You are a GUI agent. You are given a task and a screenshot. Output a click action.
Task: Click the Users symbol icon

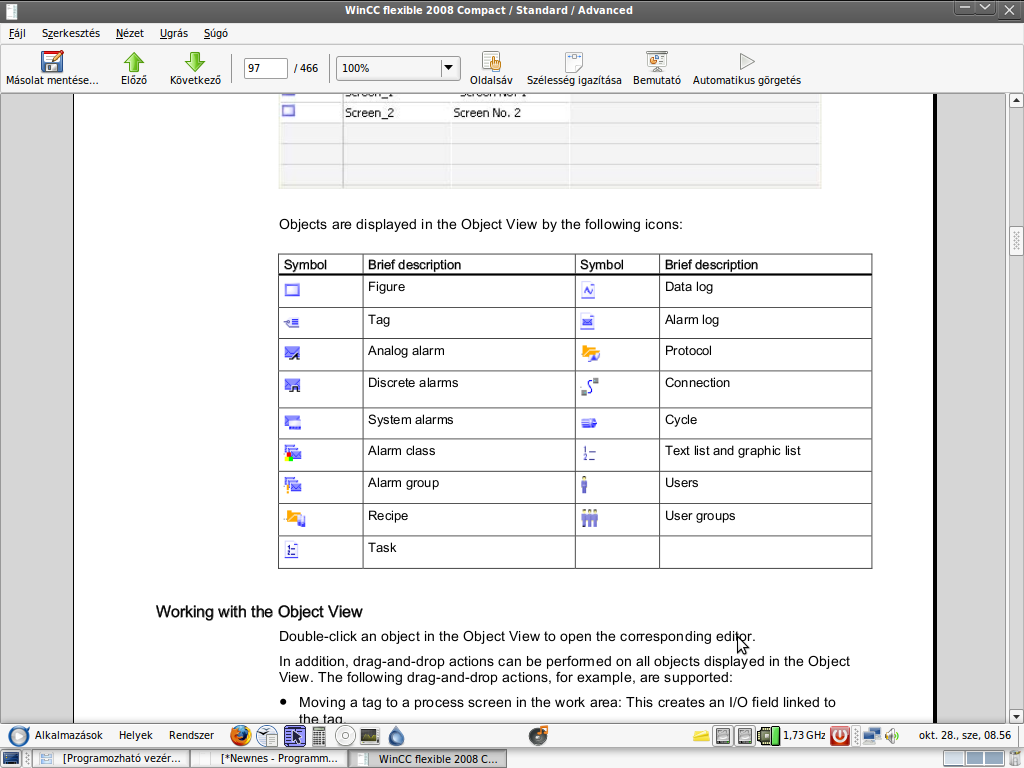point(584,485)
